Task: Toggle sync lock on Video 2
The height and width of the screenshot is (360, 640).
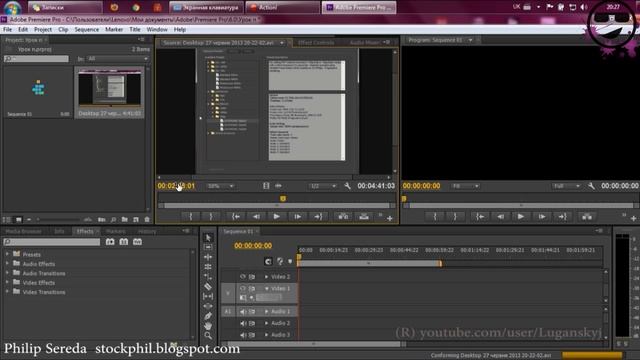Action: (252, 277)
